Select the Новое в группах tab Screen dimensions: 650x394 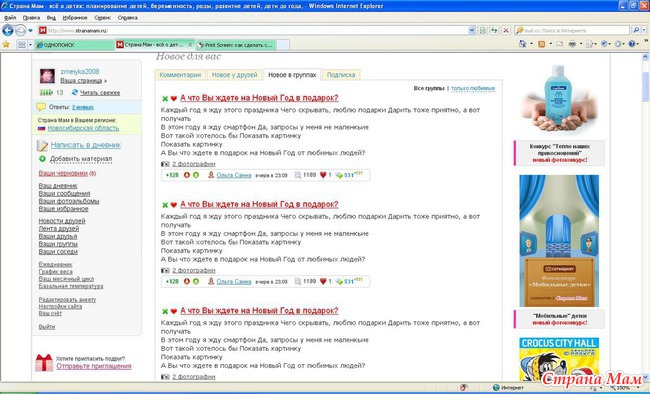(292, 75)
